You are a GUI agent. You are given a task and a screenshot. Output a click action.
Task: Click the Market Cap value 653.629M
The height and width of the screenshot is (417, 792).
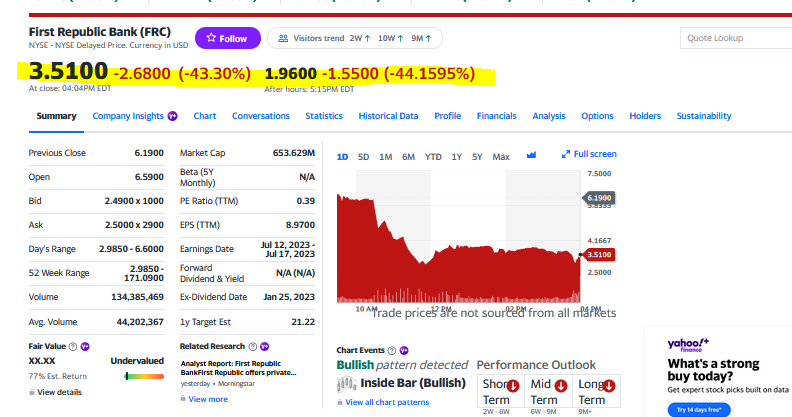click(x=293, y=153)
